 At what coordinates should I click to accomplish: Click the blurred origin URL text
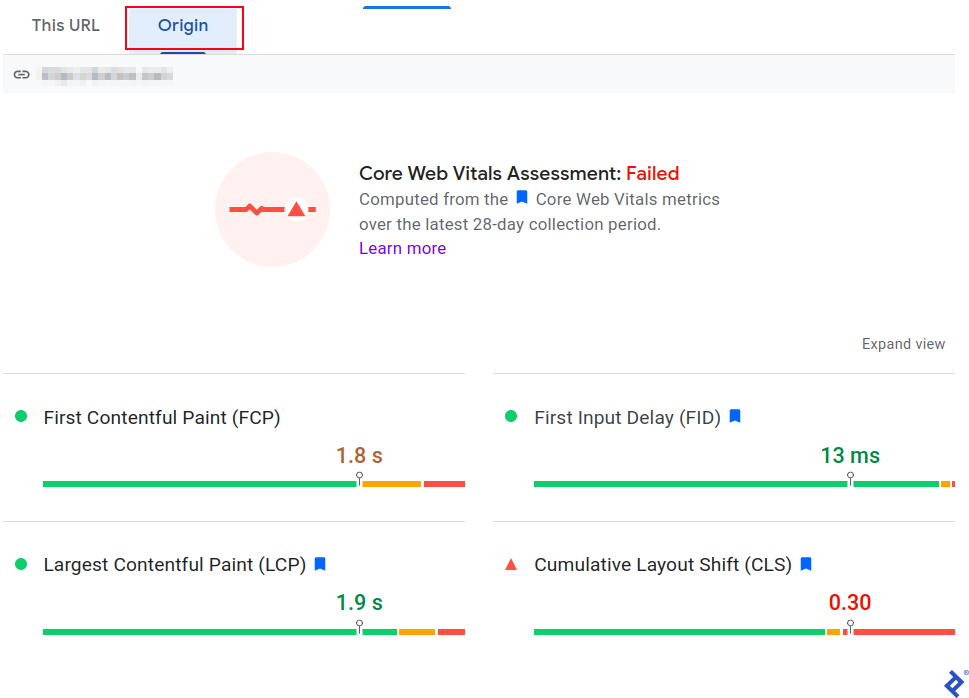click(x=108, y=73)
